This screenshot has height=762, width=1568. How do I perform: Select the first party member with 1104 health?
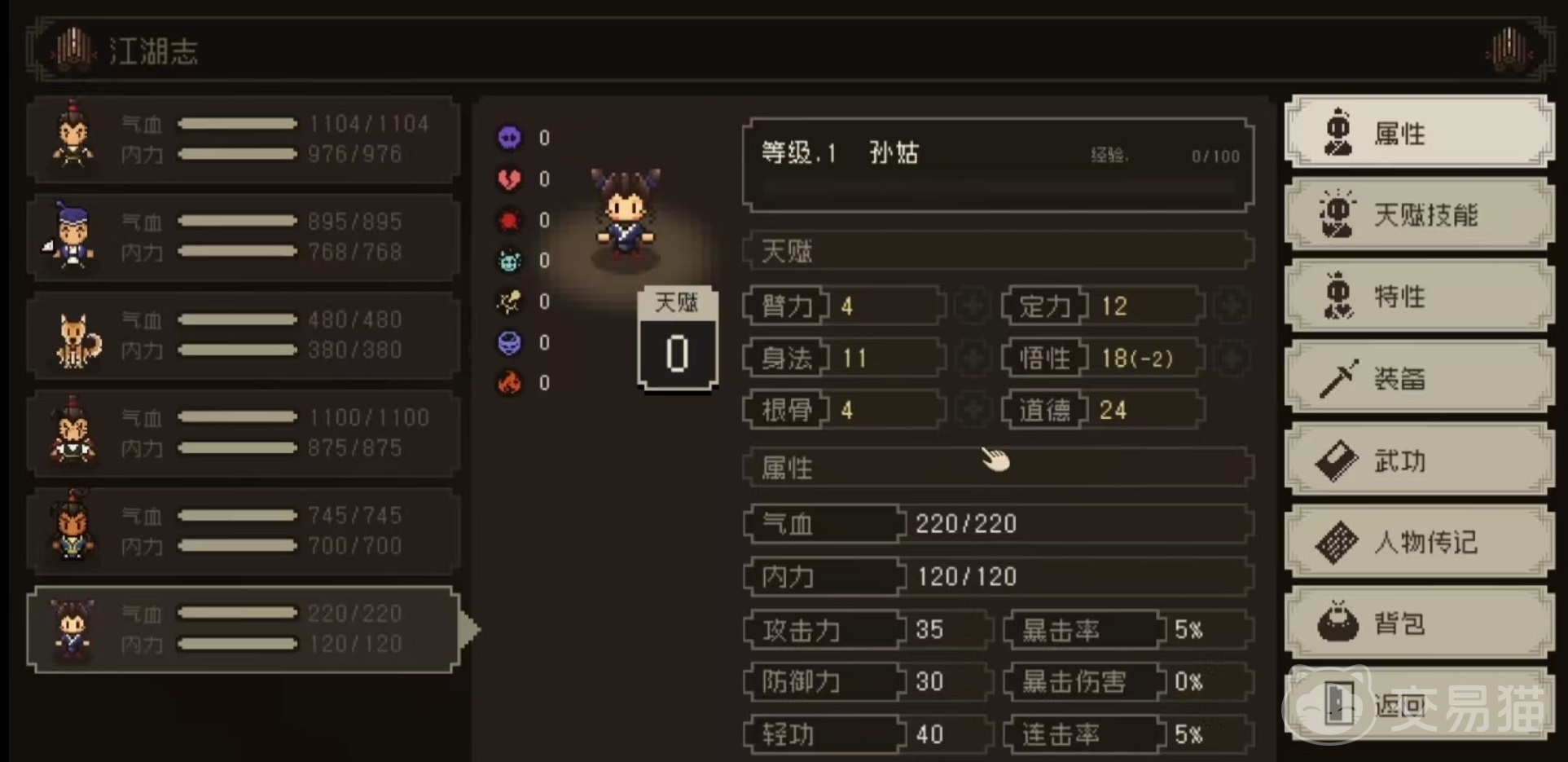[244, 139]
